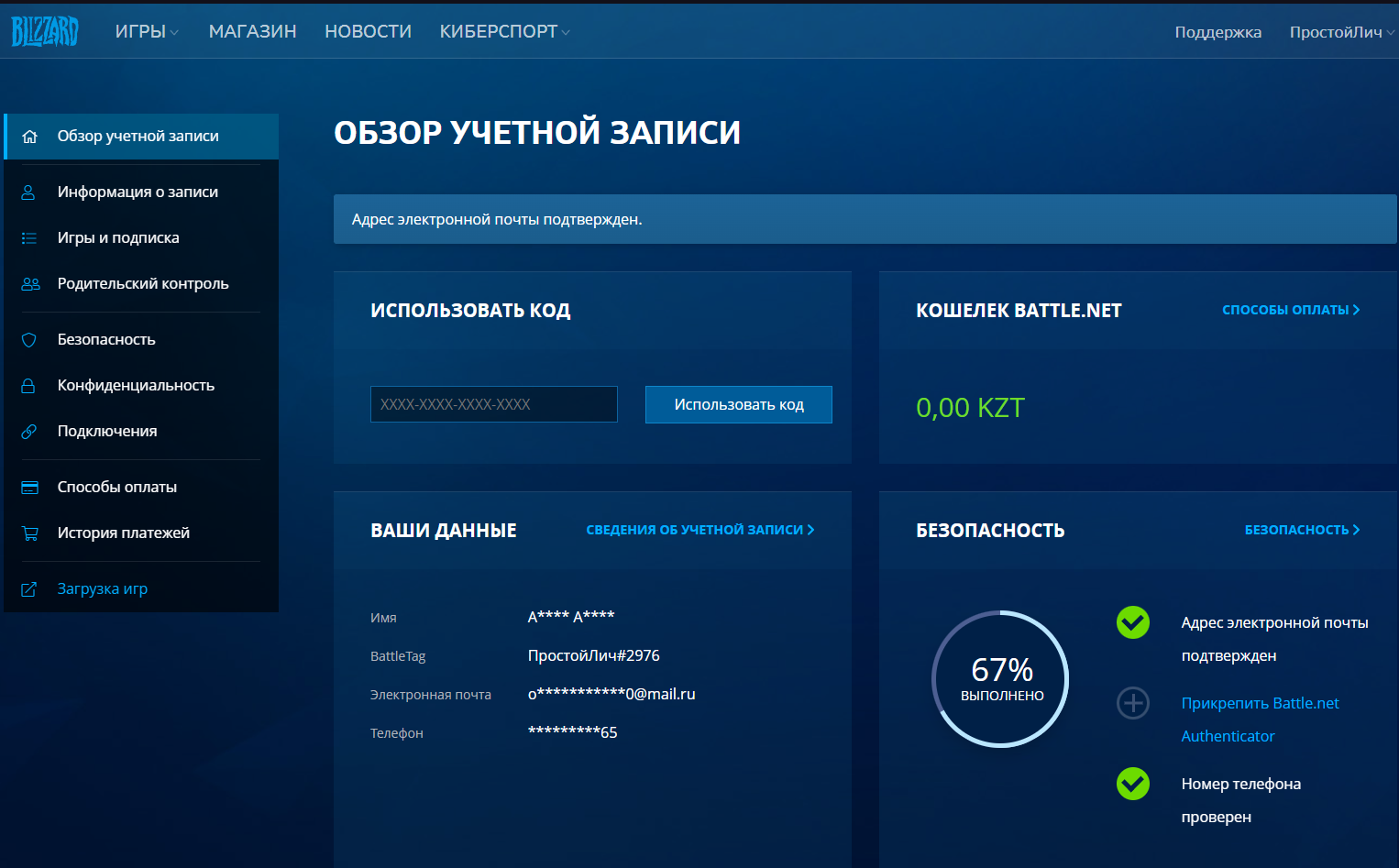Image resolution: width=1399 pixels, height=868 pixels.
Task: Open the ПростойЛич account dropdown
Action: pyautogui.click(x=1341, y=32)
